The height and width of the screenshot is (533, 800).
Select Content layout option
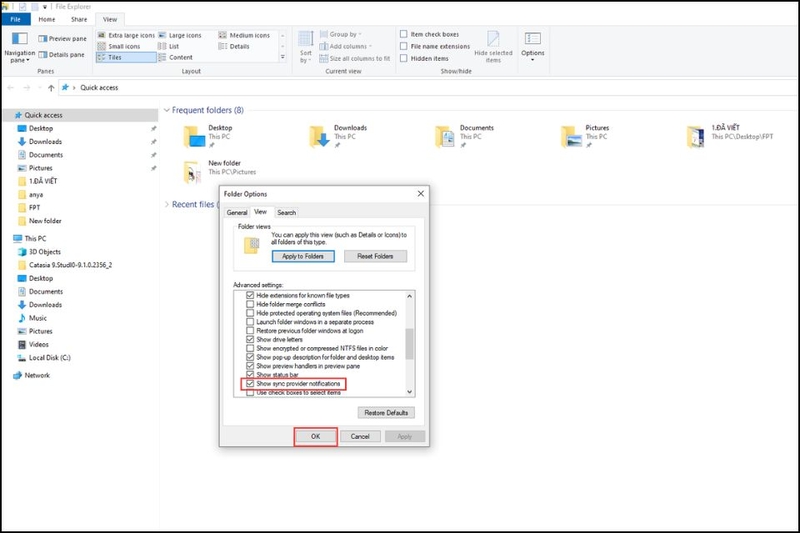175,58
